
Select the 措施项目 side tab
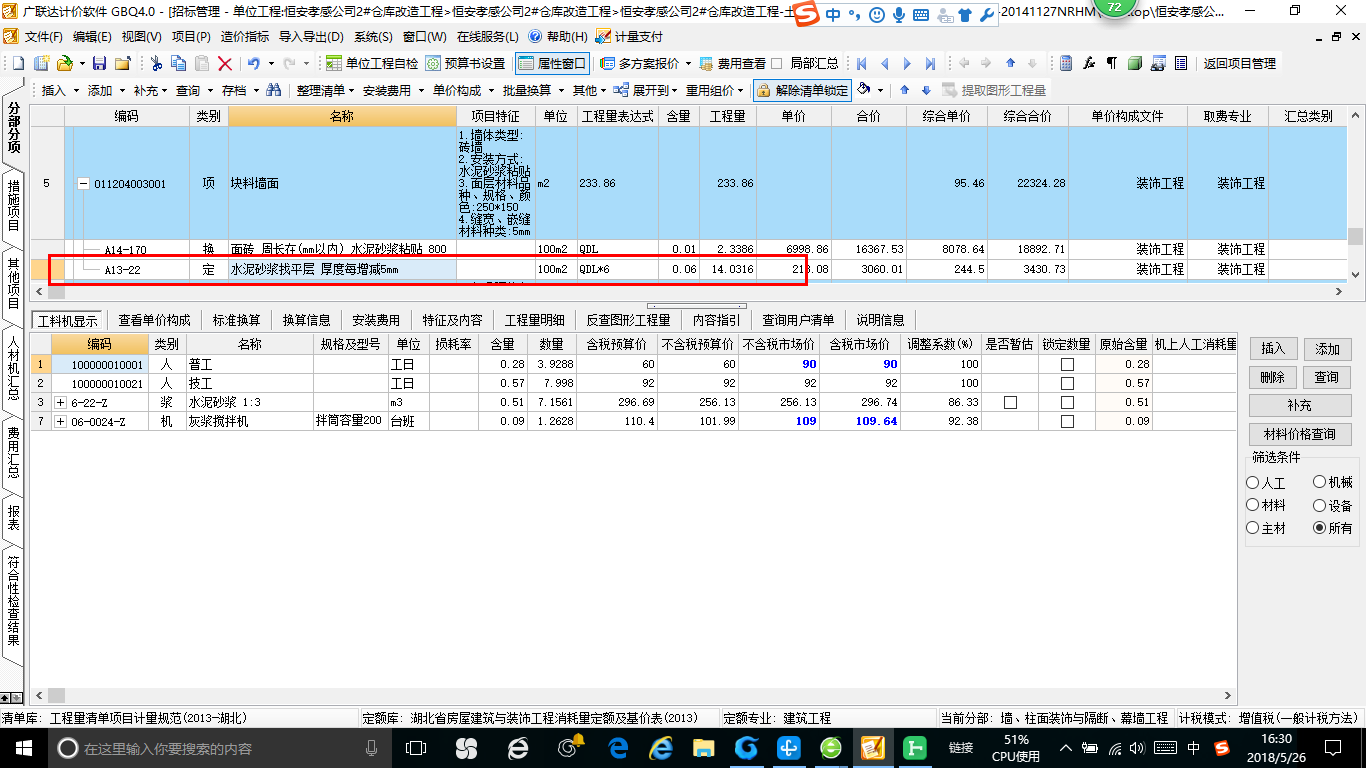13,204
